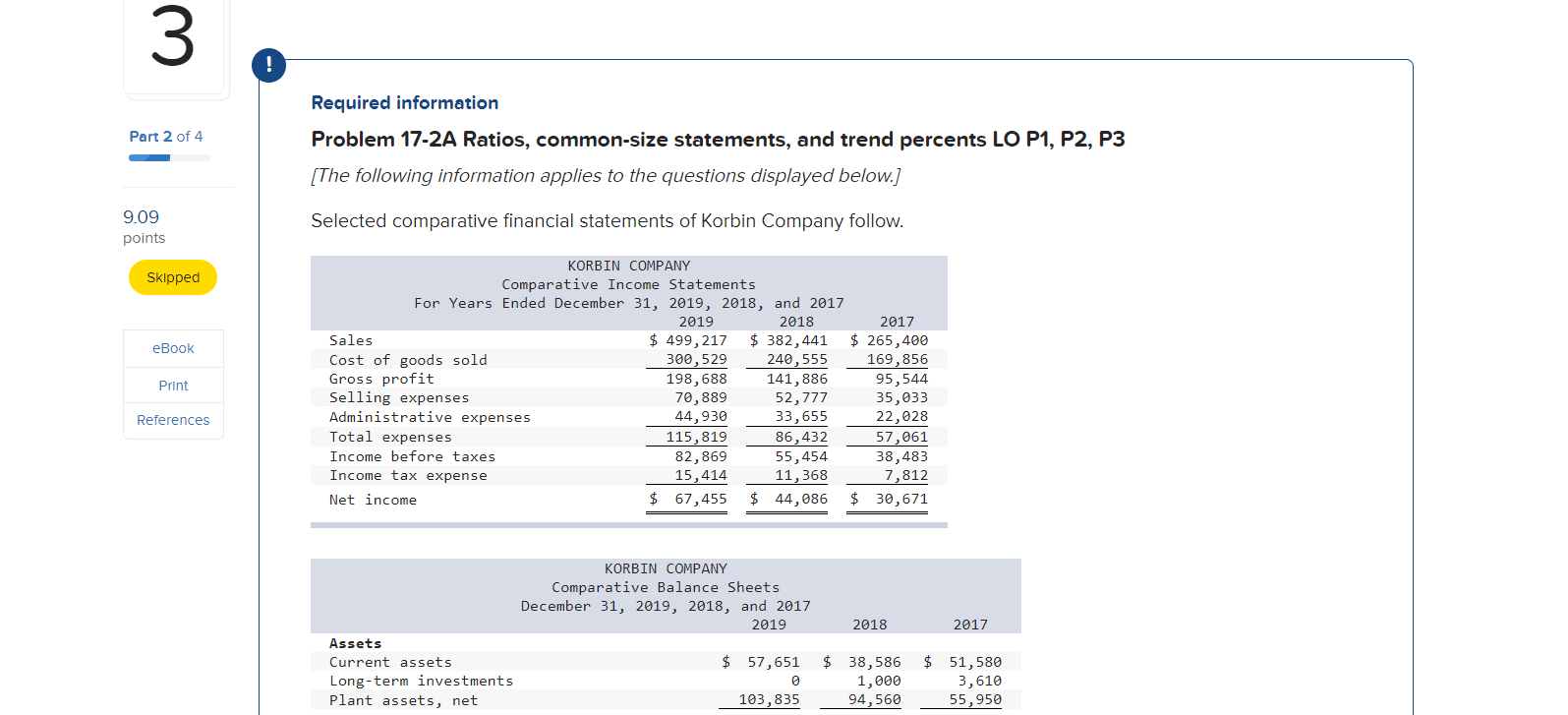The width and height of the screenshot is (1568, 715).
Task: Click the blue exclamation info icon
Action: click(x=268, y=66)
